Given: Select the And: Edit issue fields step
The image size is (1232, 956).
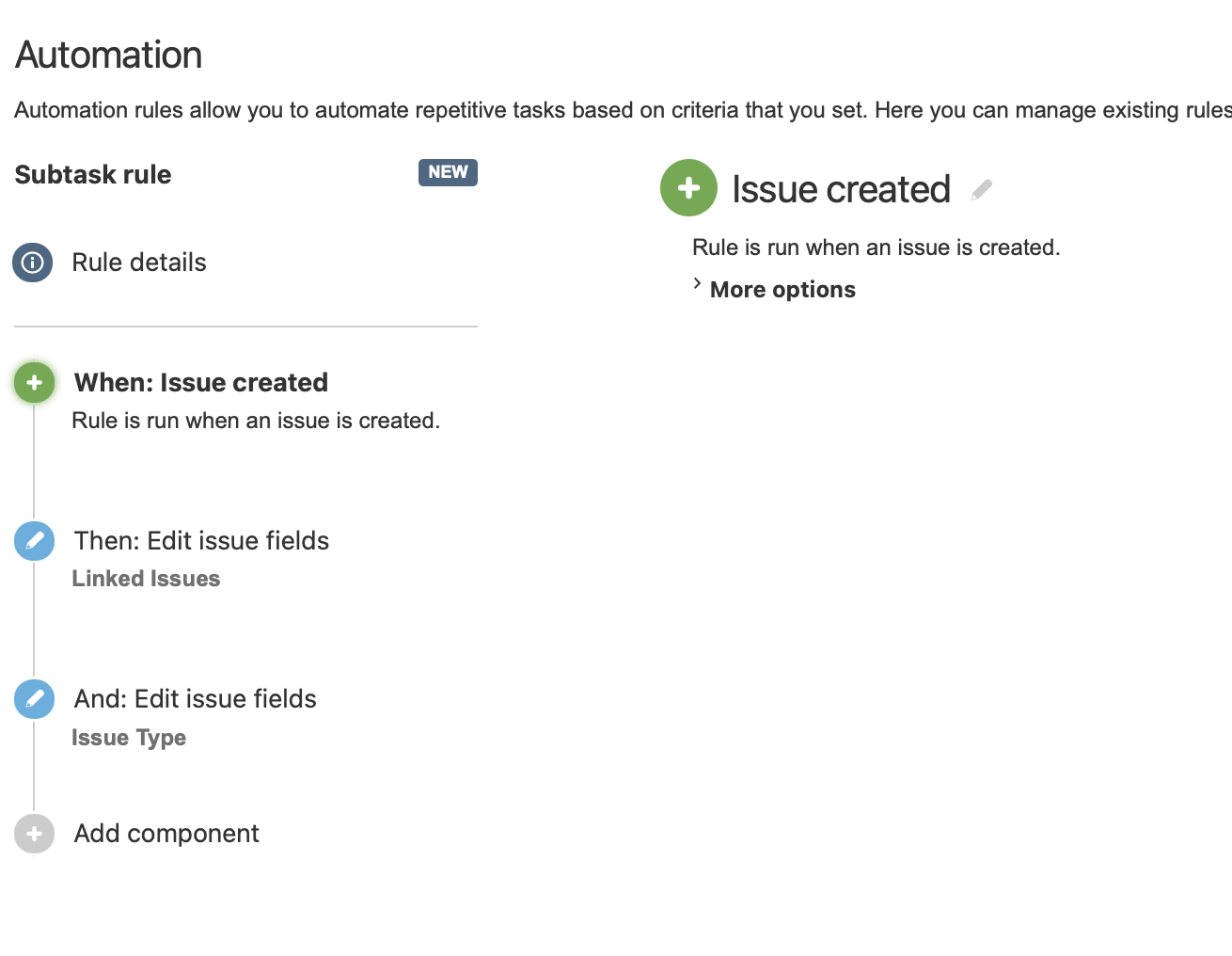Looking at the screenshot, I should tap(194, 698).
